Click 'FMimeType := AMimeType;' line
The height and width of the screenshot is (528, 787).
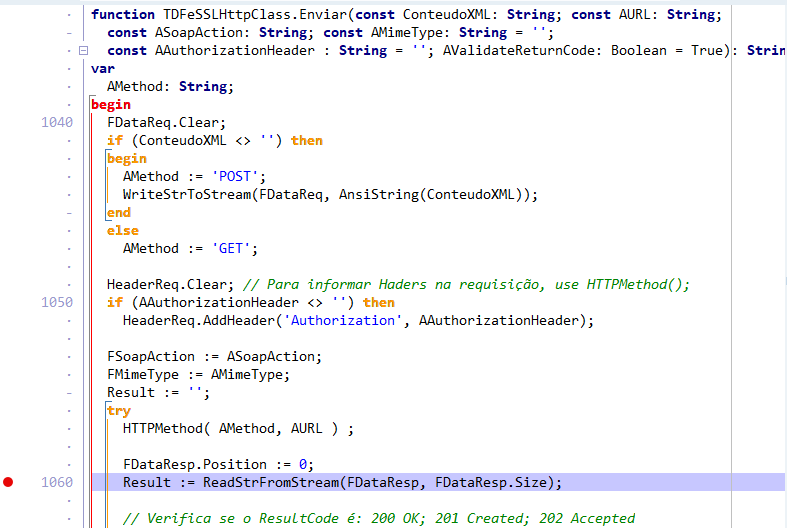coord(198,375)
